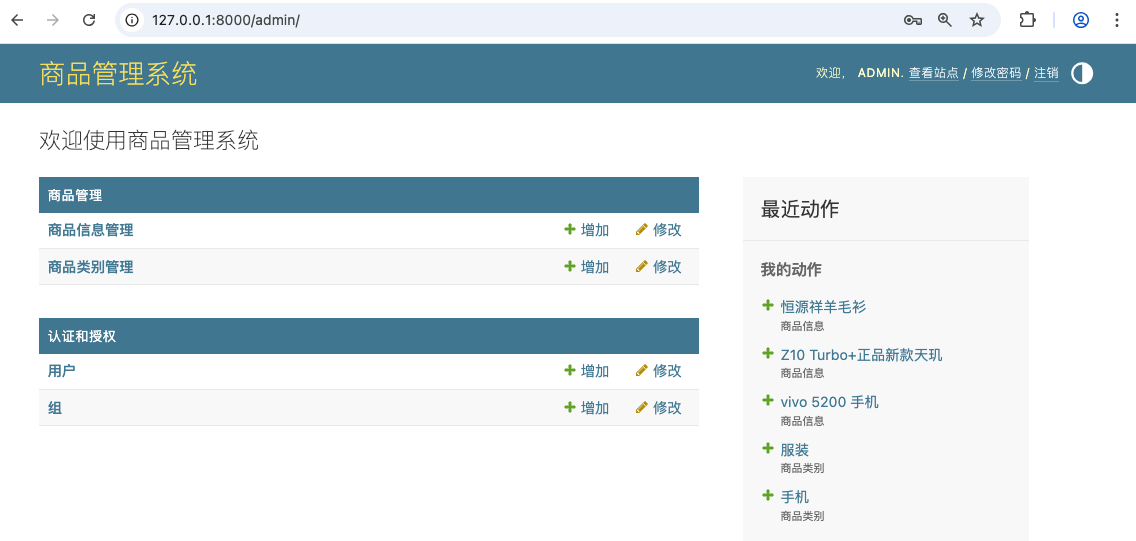Click the 查看站点 link
The height and width of the screenshot is (541, 1136).
coord(934,73)
